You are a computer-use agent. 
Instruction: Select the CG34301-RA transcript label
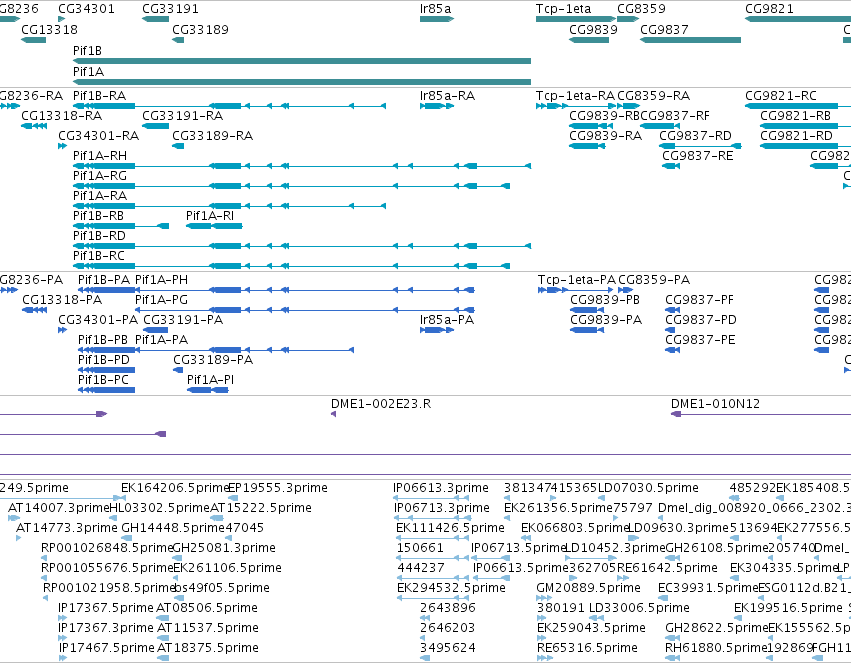click(98, 136)
